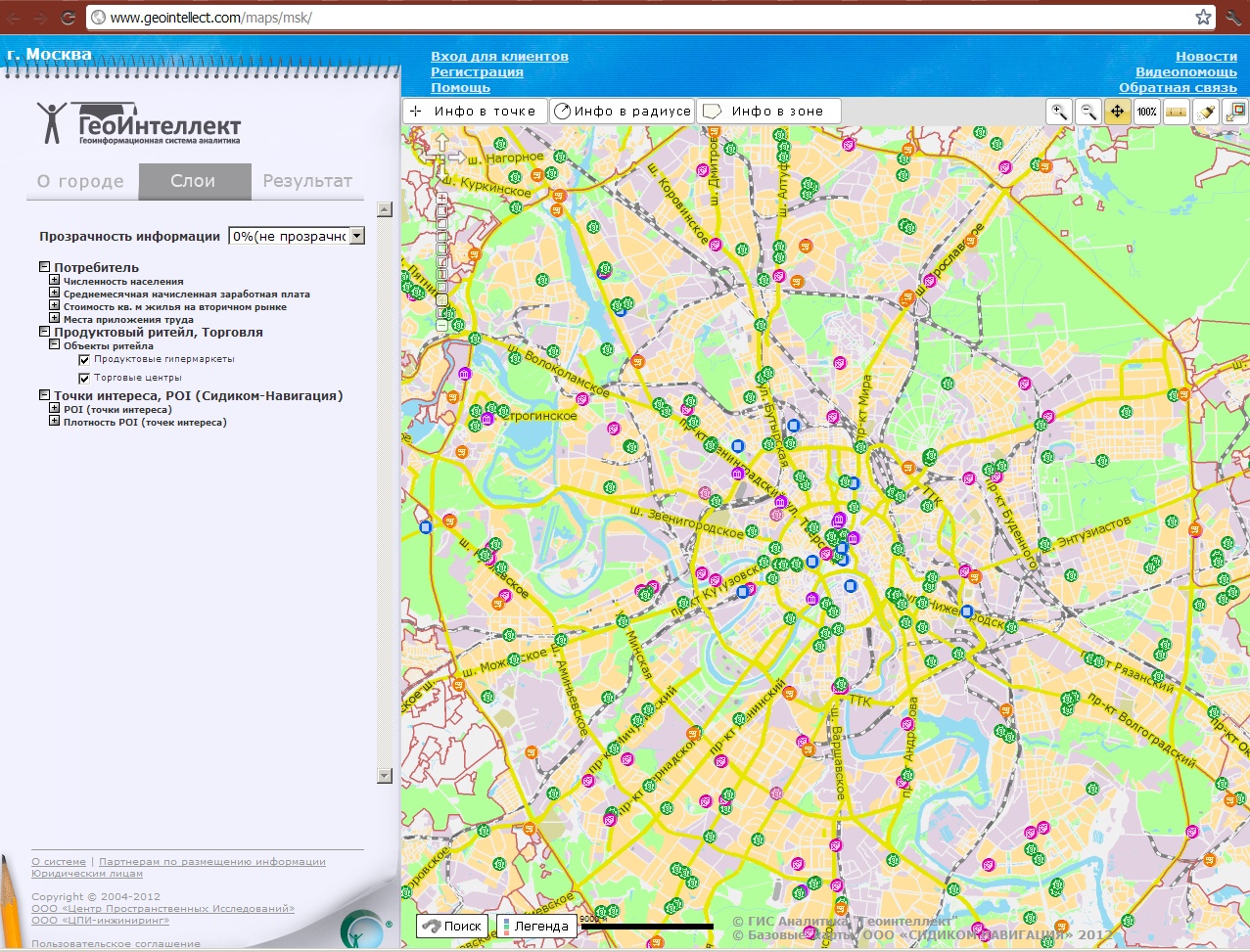Click the plus on the map zoom bar
The height and width of the screenshot is (952, 1250).
(x=441, y=197)
